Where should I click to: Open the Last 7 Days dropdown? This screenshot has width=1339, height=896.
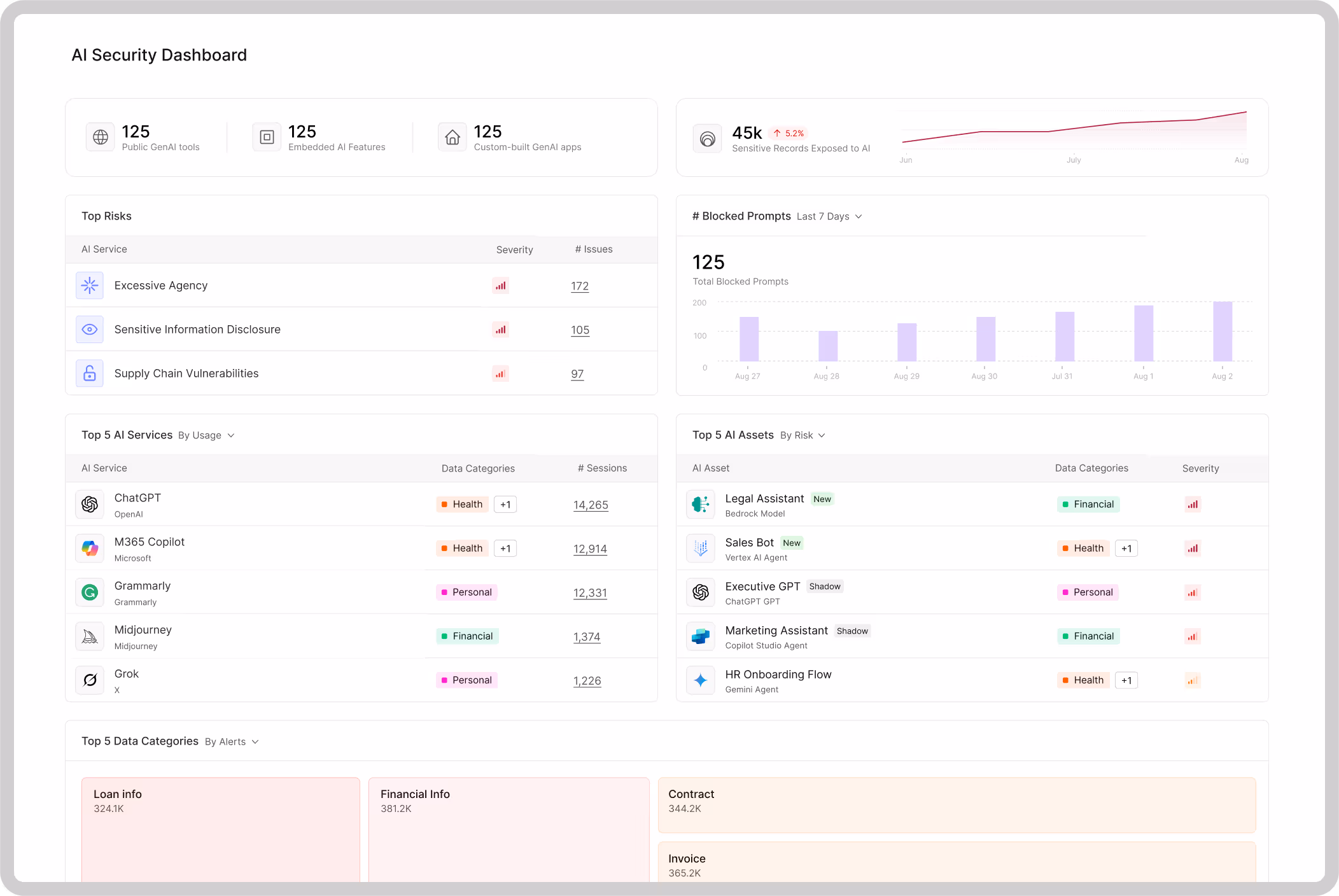pos(829,216)
